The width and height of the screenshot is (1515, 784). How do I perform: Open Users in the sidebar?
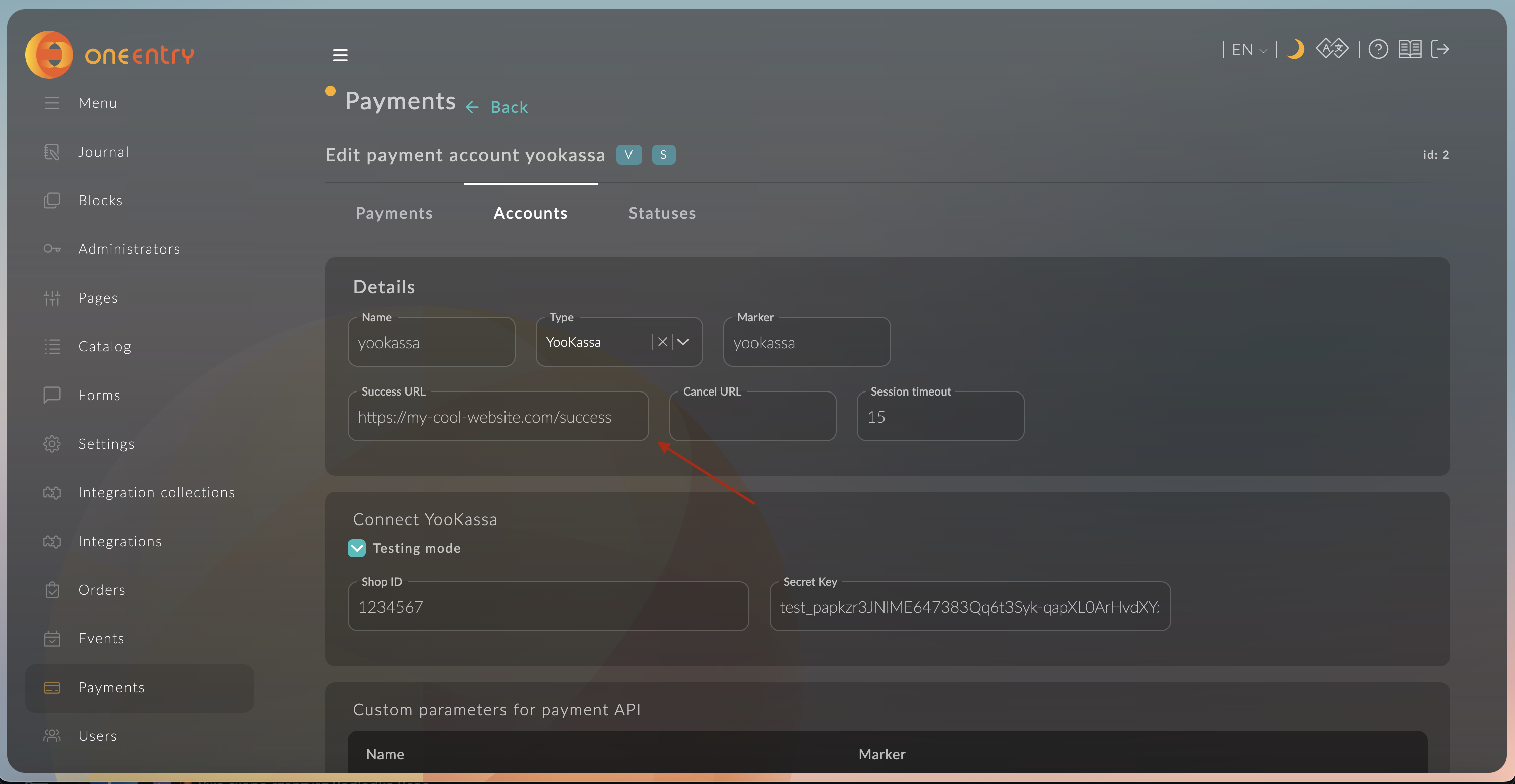pyautogui.click(x=97, y=736)
